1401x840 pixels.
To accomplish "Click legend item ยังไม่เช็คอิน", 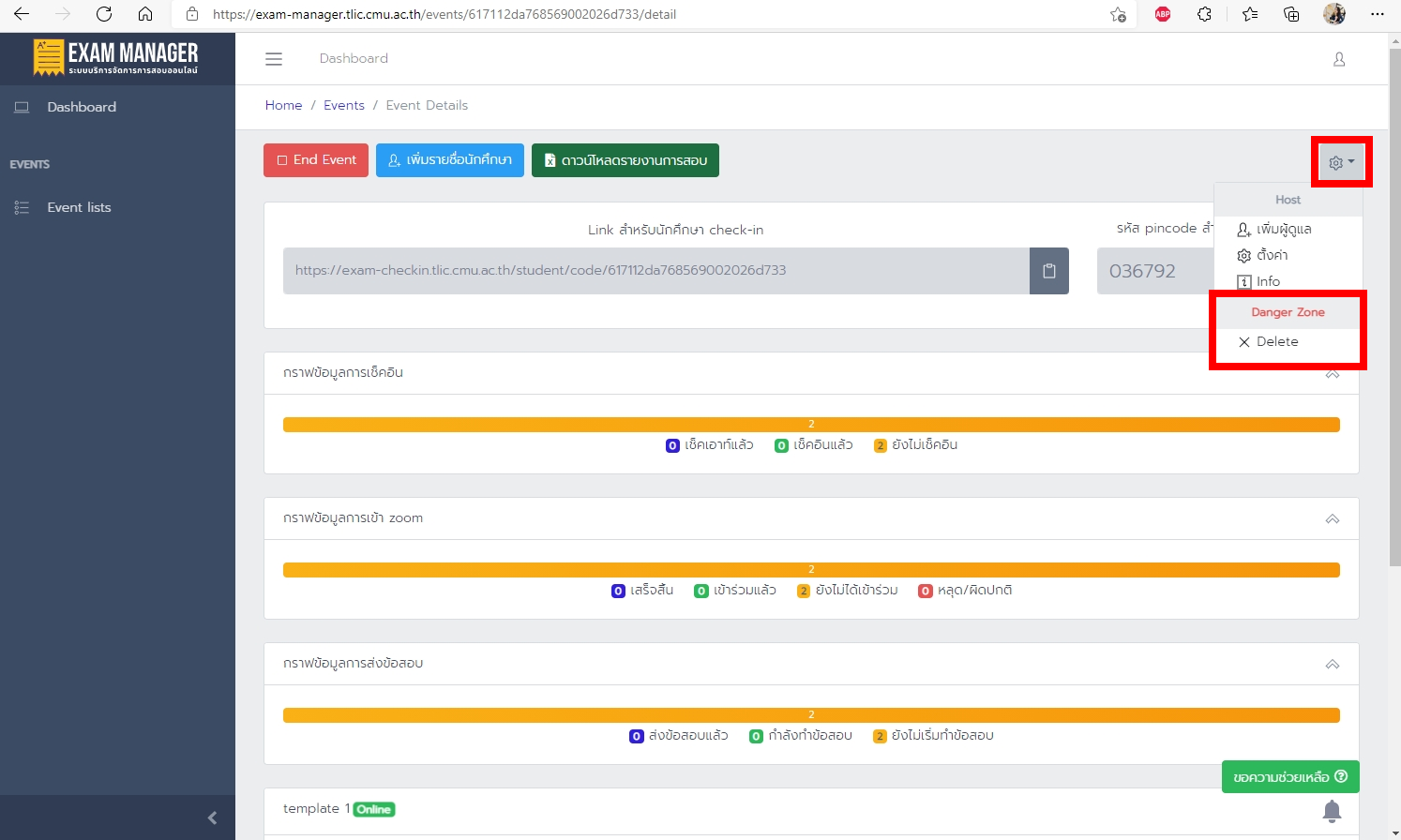I will 915,445.
